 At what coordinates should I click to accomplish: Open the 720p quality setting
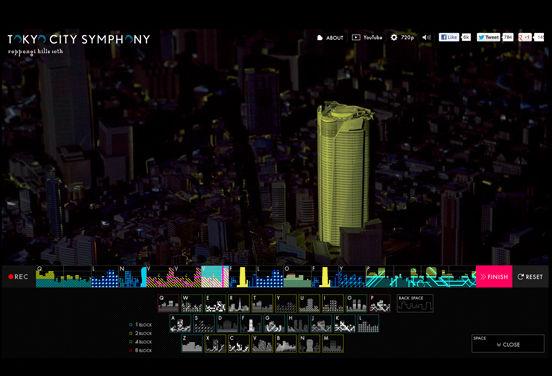402,37
